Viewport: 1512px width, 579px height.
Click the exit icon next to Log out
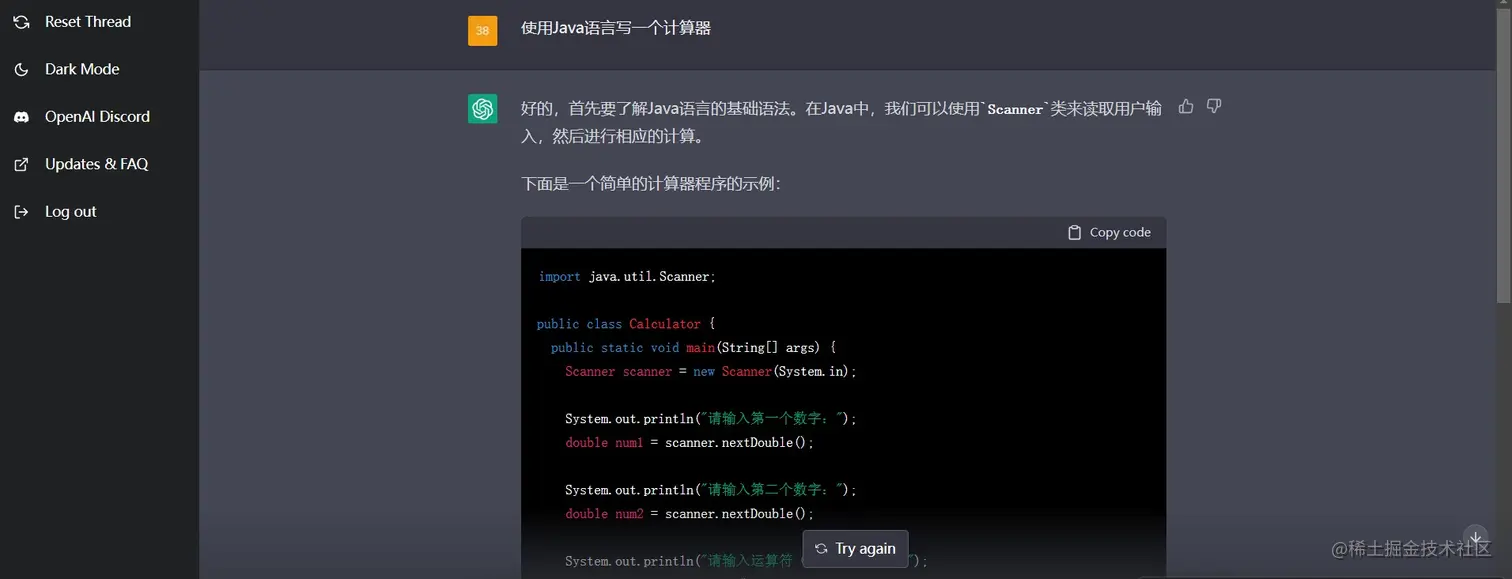21,211
